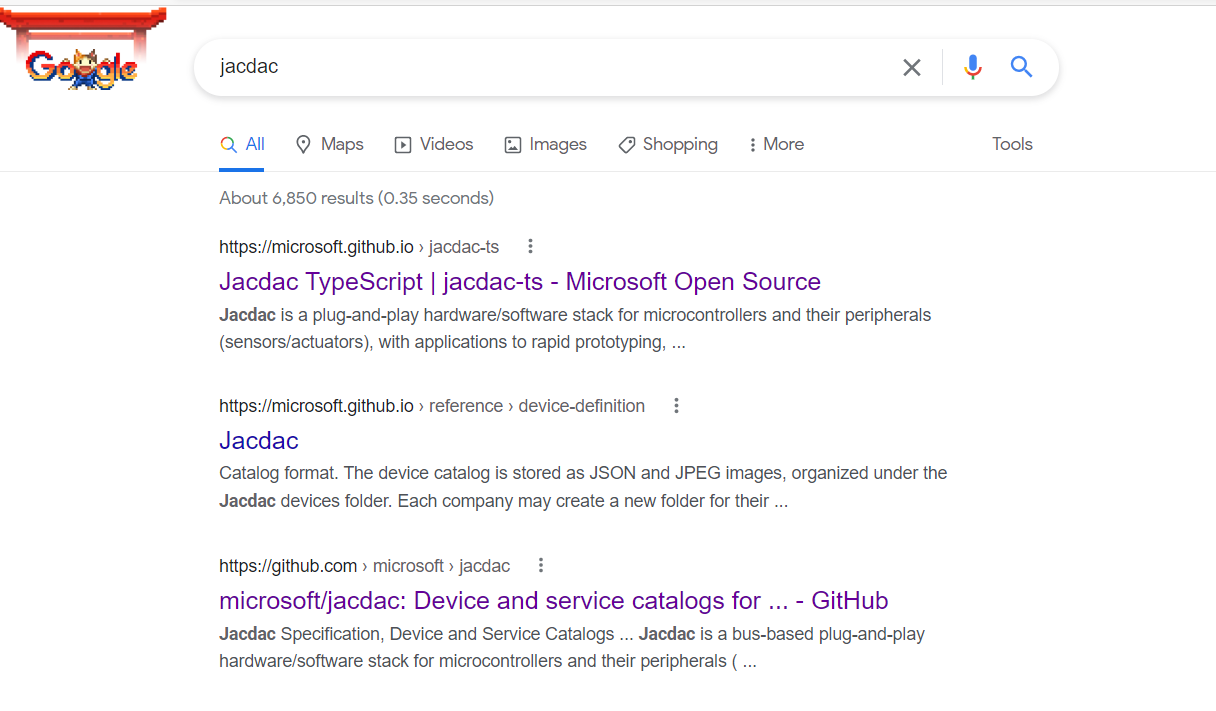Click the microsoft.github.io breadcrumb URL
This screenshot has height=711, width=1216.
(x=316, y=246)
